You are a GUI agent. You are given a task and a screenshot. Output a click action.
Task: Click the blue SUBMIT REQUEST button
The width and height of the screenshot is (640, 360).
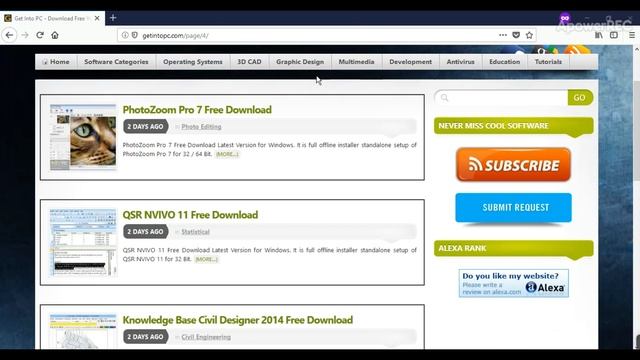click(513, 208)
